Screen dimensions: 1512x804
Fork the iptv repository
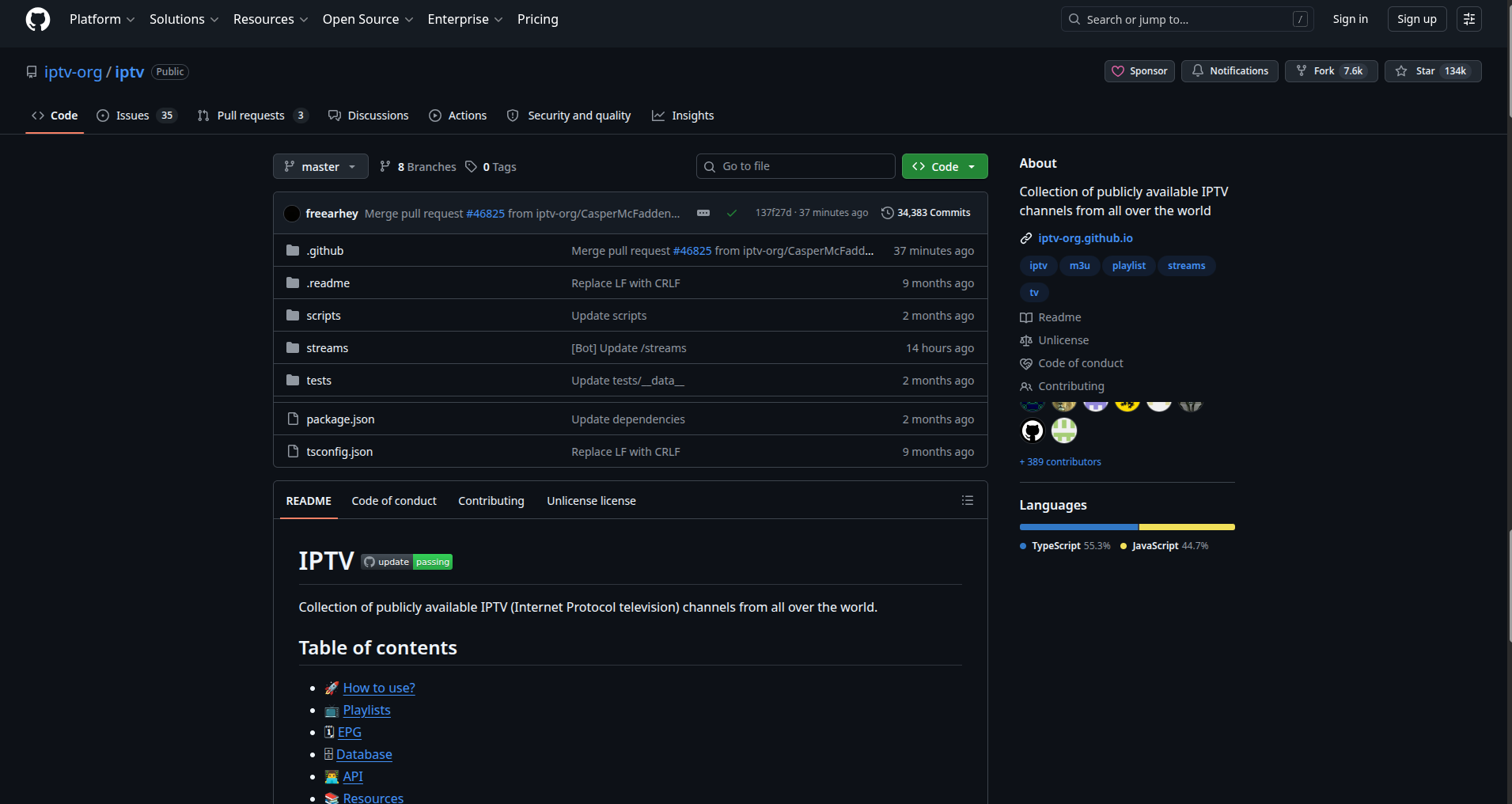pos(1331,71)
